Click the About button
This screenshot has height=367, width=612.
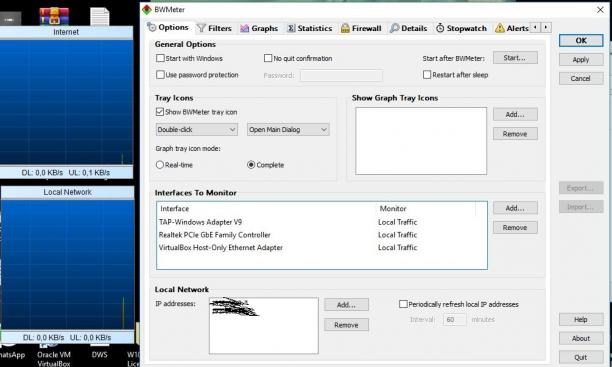point(581,338)
